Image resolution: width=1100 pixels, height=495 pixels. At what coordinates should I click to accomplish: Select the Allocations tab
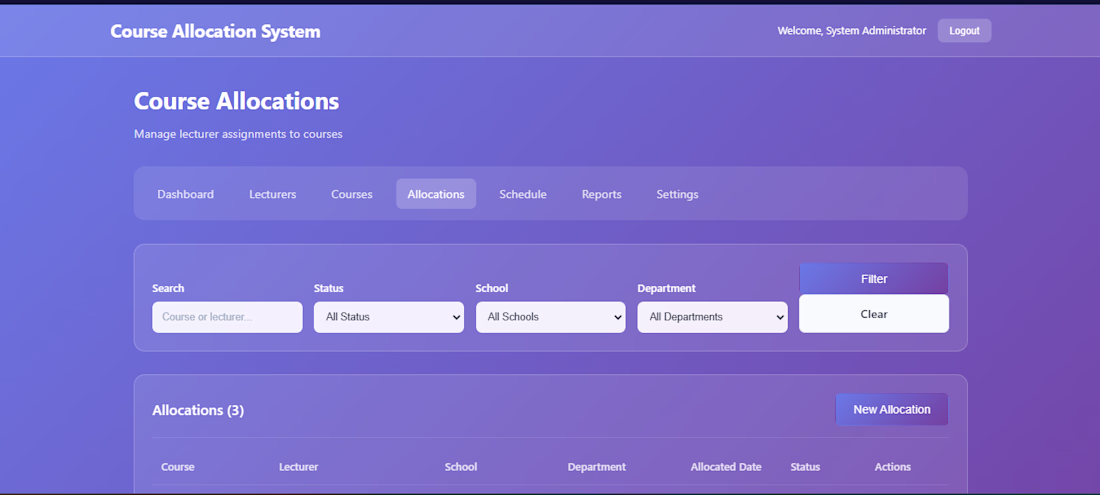tap(436, 194)
